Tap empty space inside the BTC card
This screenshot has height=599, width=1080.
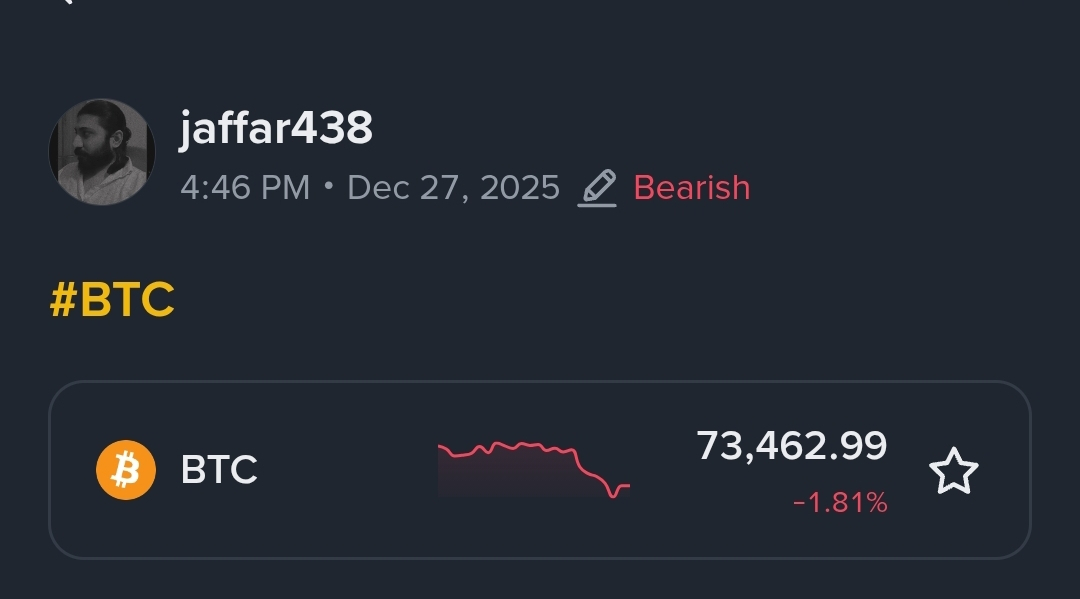click(x=340, y=520)
